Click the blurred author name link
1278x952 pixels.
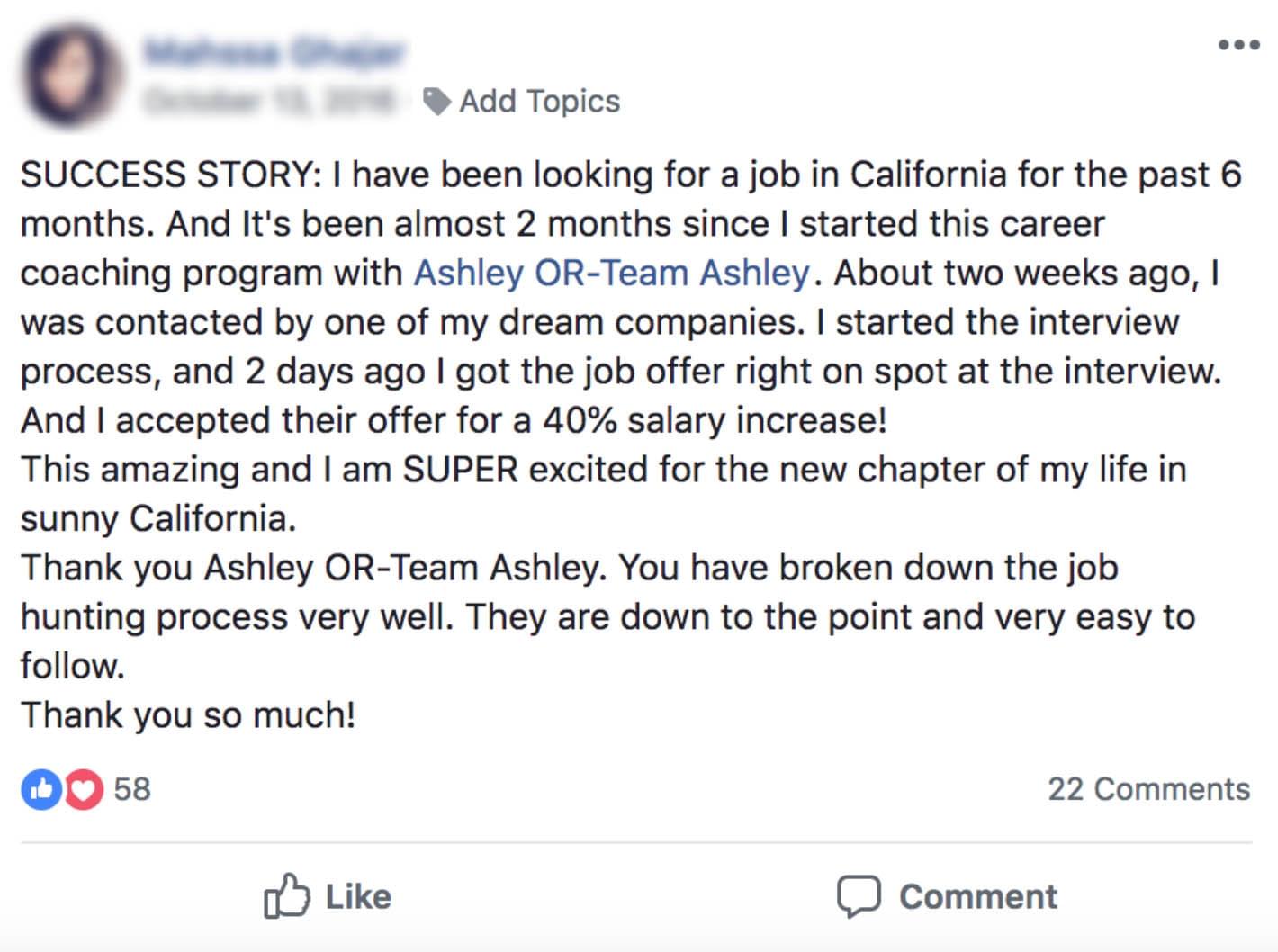(274, 53)
